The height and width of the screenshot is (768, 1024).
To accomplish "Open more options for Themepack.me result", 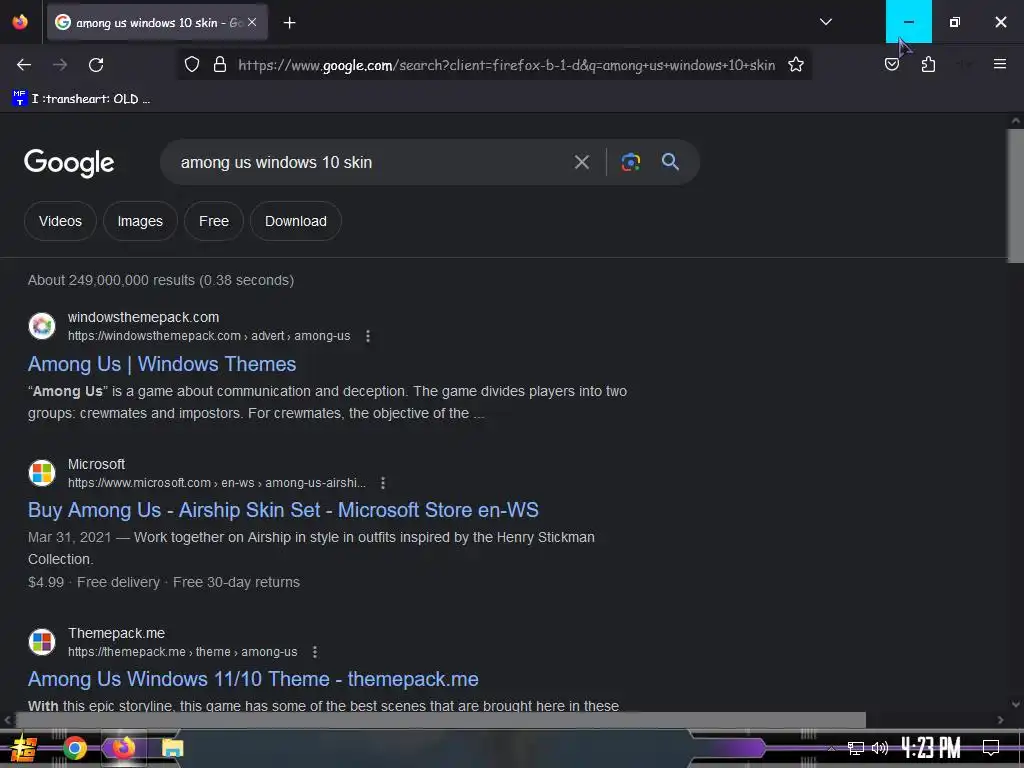I will pyautogui.click(x=315, y=652).
